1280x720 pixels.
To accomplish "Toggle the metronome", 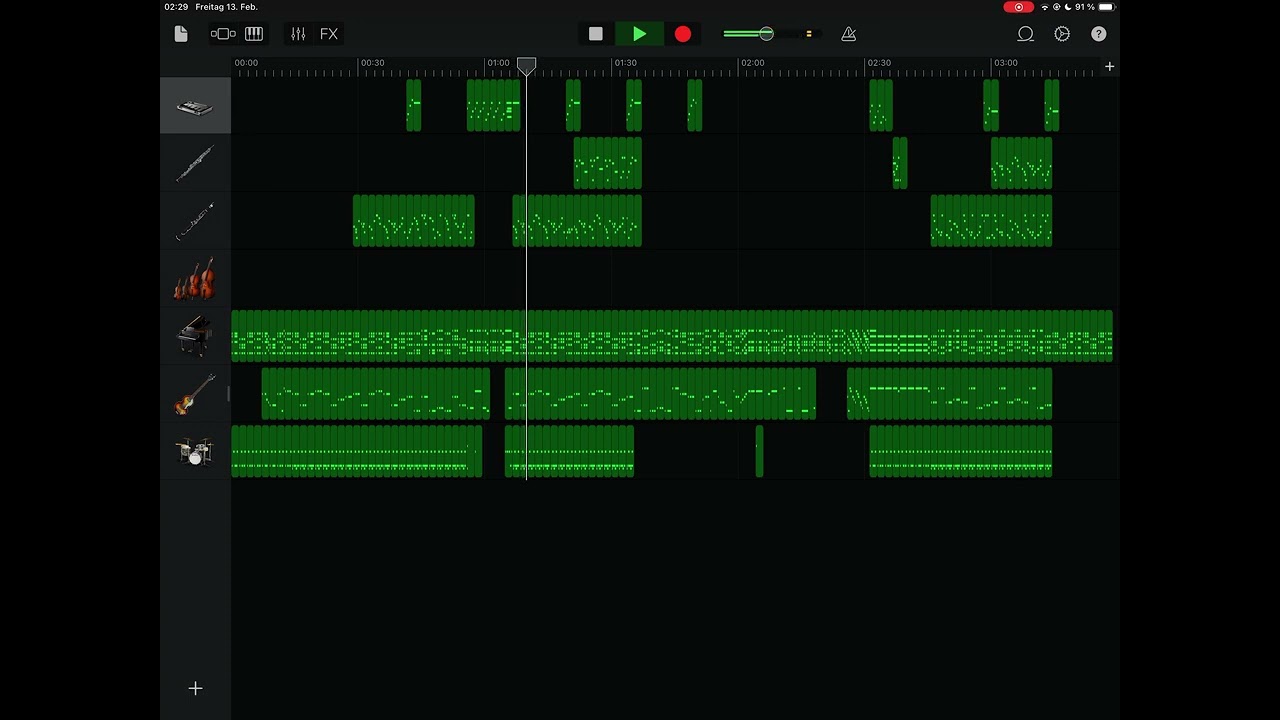I will click(849, 34).
